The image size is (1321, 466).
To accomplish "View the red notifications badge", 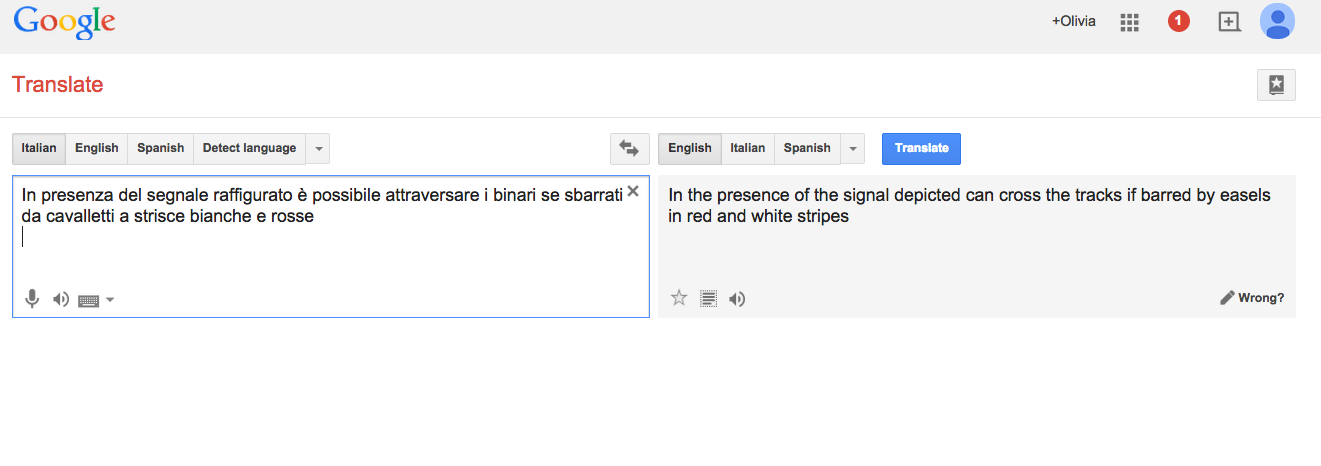I will pos(1179,21).
